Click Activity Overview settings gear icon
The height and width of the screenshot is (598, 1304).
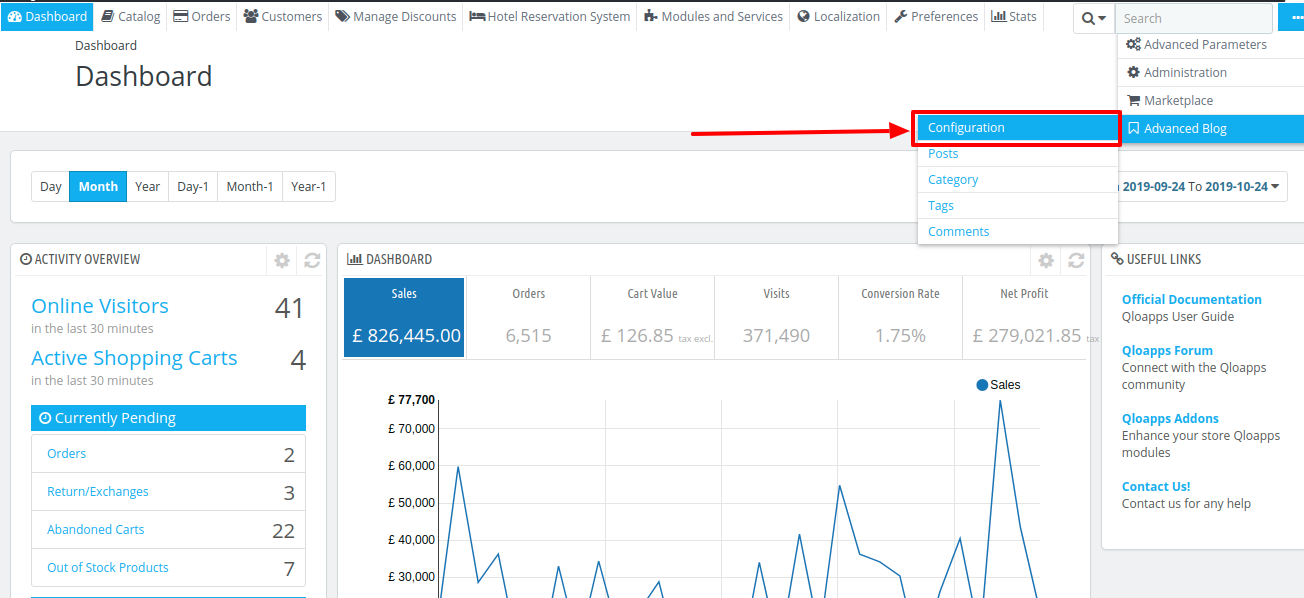[282, 260]
